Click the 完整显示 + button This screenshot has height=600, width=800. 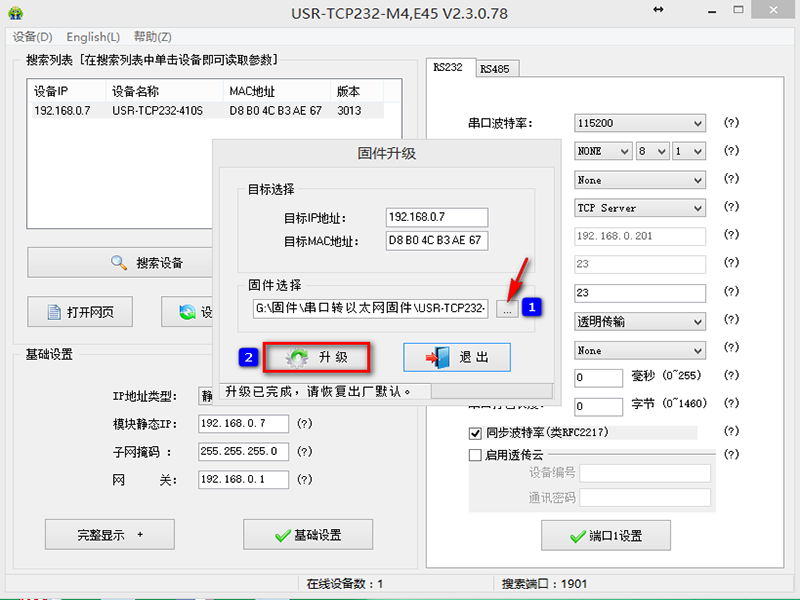(x=109, y=535)
